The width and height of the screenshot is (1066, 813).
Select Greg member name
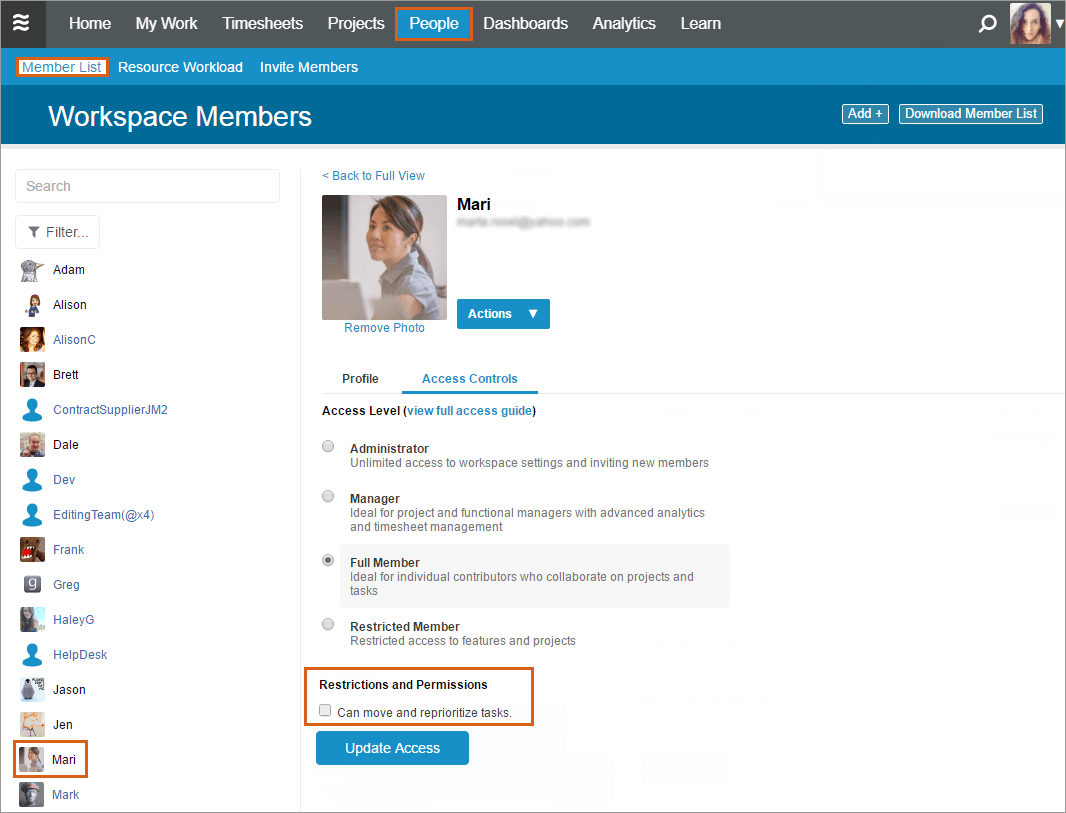click(x=66, y=585)
